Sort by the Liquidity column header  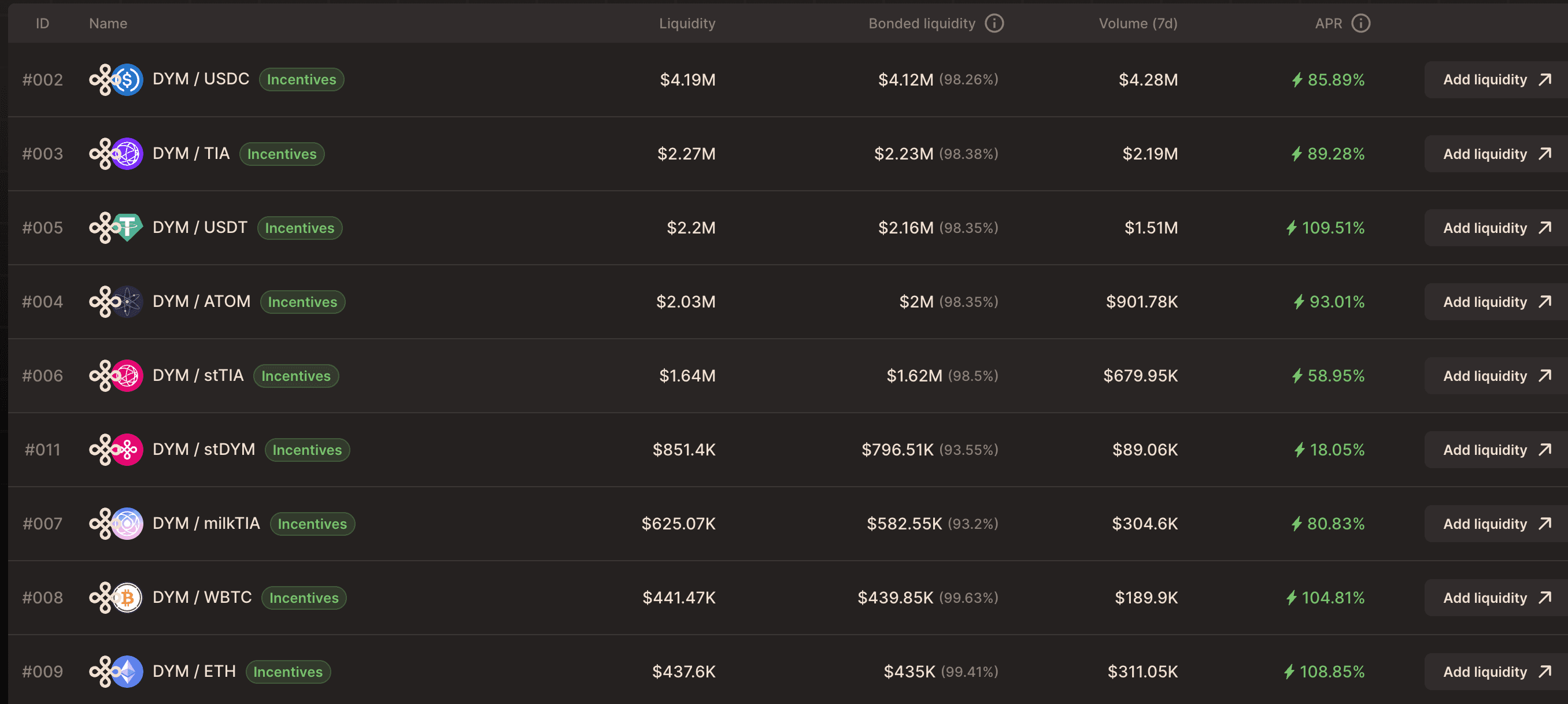[x=687, y=23]
